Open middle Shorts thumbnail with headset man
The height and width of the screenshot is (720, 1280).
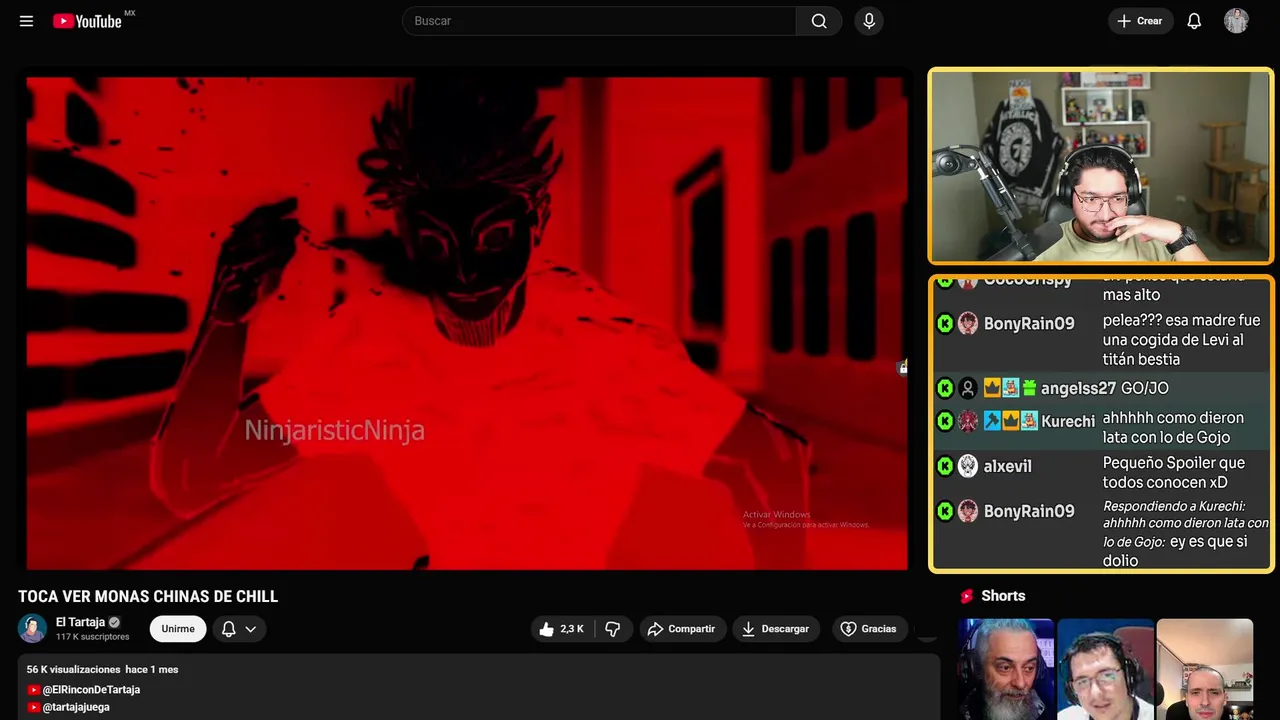click(1105, 669)
